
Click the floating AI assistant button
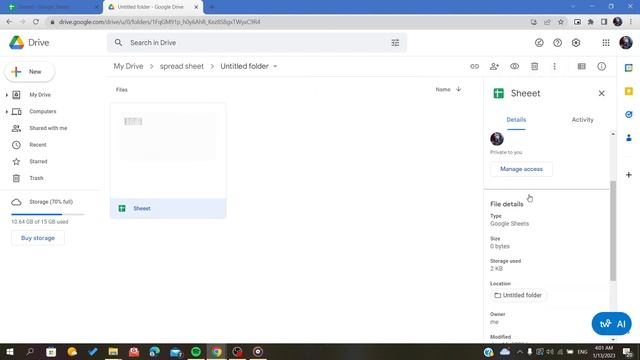(x=611, y=324)
